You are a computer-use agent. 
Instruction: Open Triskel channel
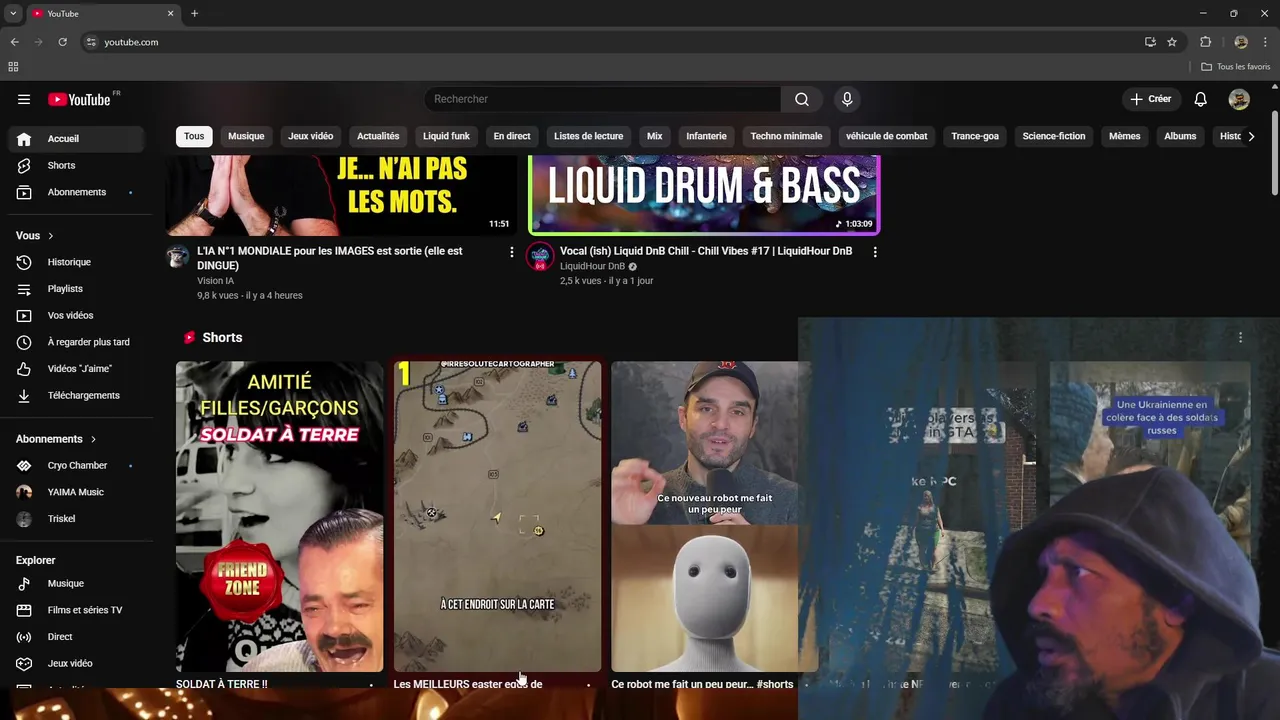point(76,519)
